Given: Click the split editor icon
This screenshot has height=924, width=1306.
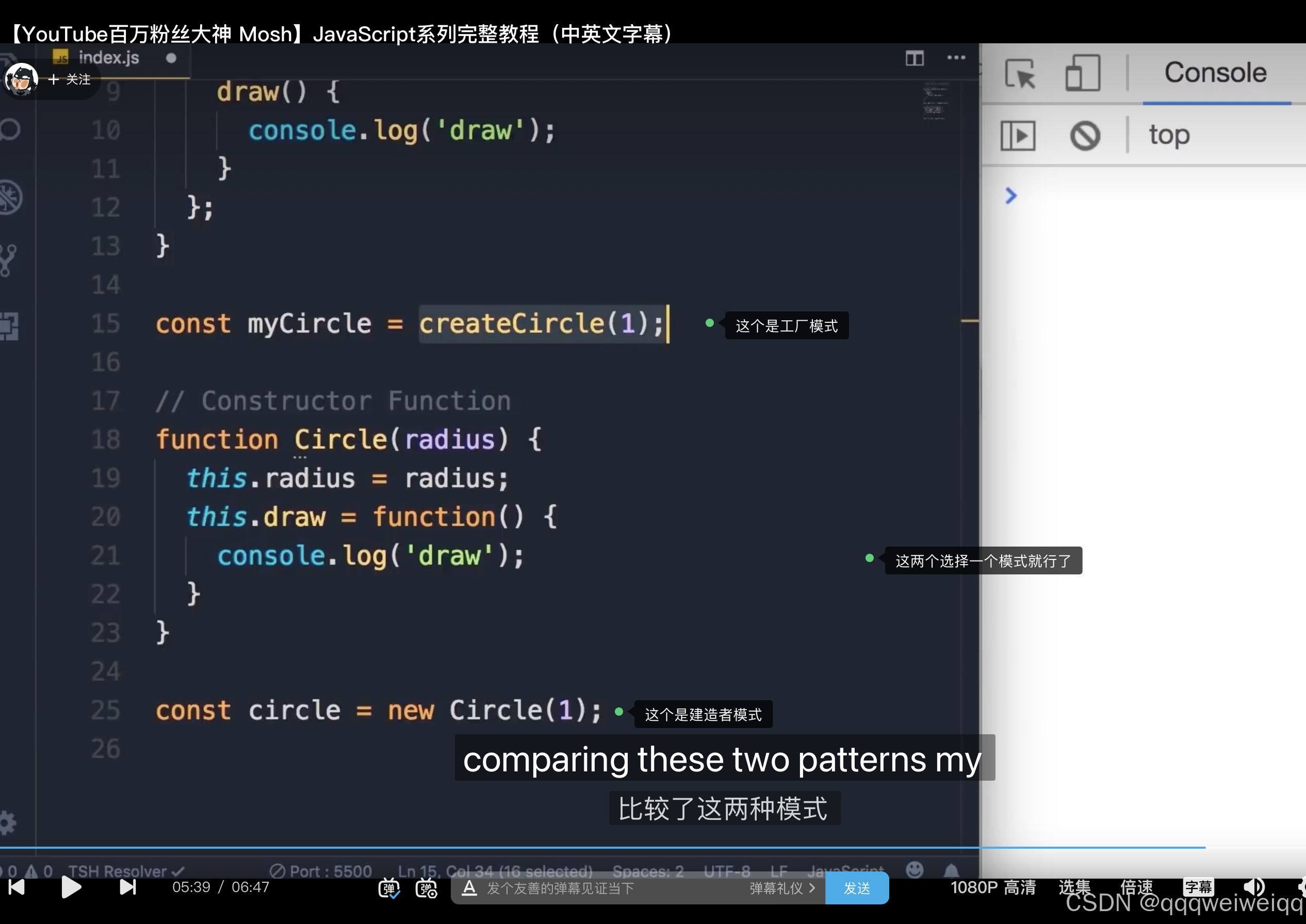Looking at the screenshot, I should (915, 57).
